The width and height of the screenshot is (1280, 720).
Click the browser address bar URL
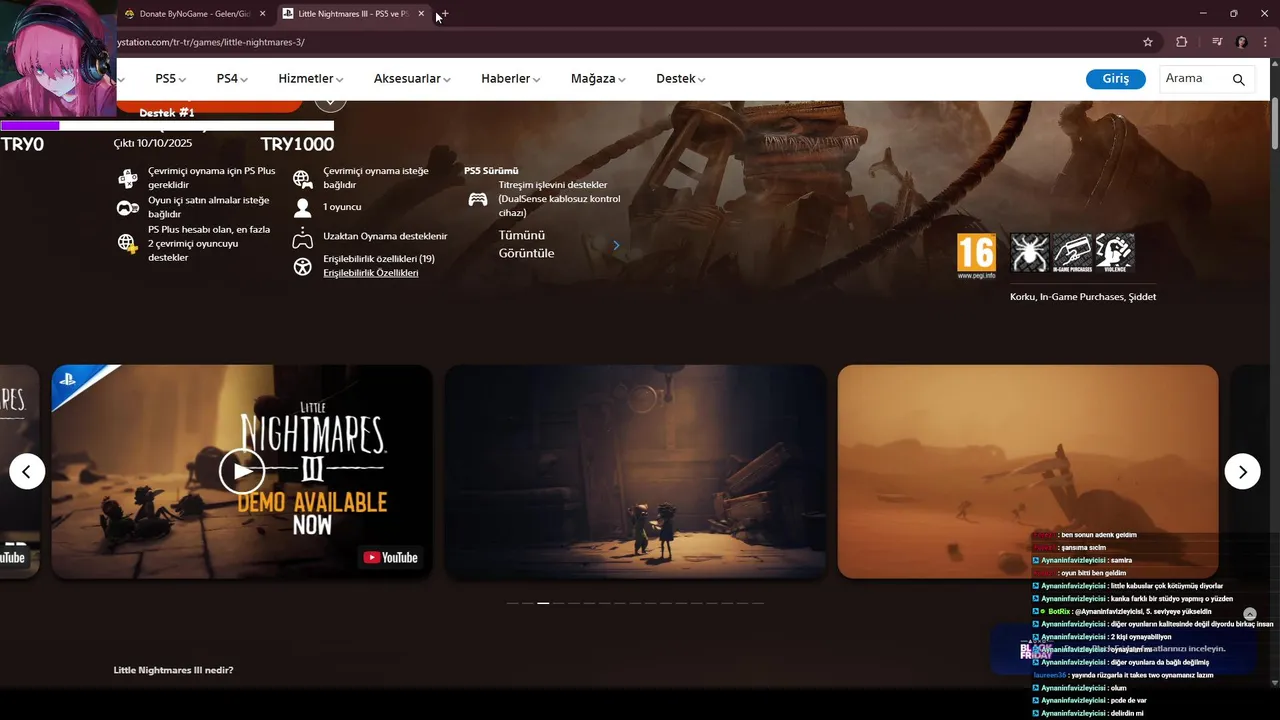click(x=211, y=42)
